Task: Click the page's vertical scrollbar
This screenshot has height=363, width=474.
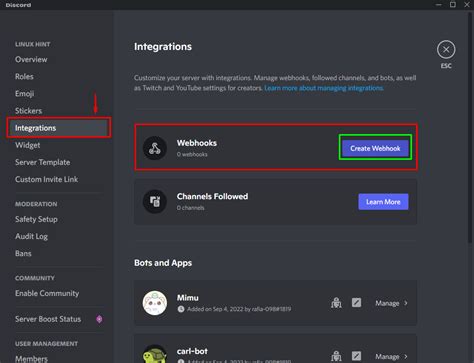Action: click(471, 127)
